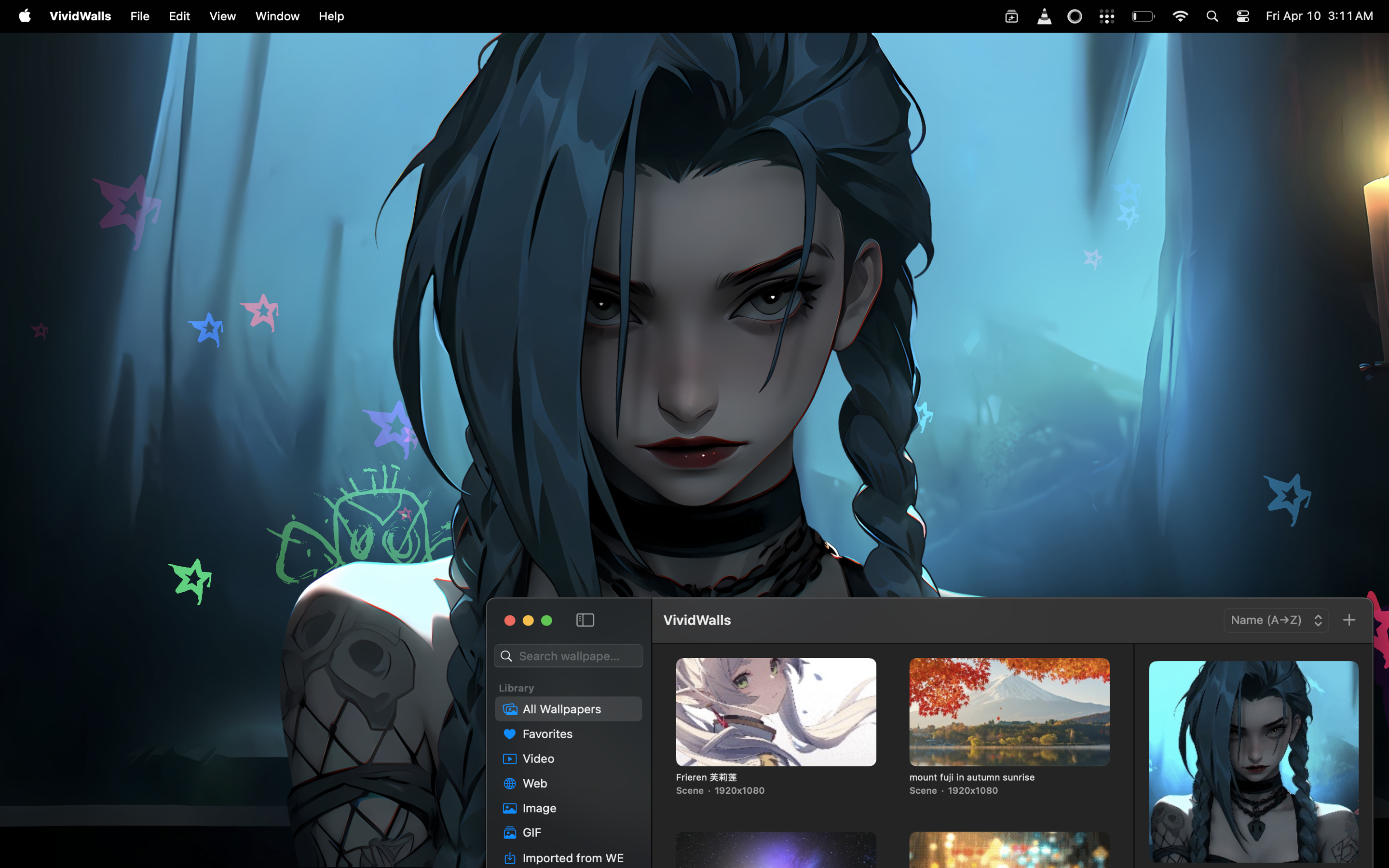Screen dimensions: 1389x868
Task: Select the mount fuji autumn sunrise thumbnail
Action: 1009,712
